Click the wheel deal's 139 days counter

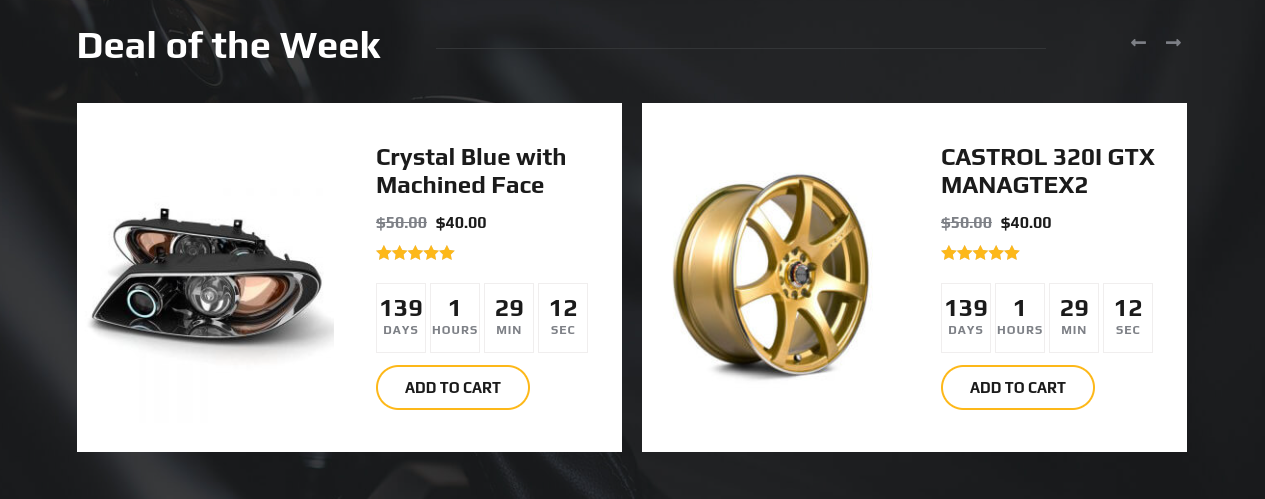point(966,318)
